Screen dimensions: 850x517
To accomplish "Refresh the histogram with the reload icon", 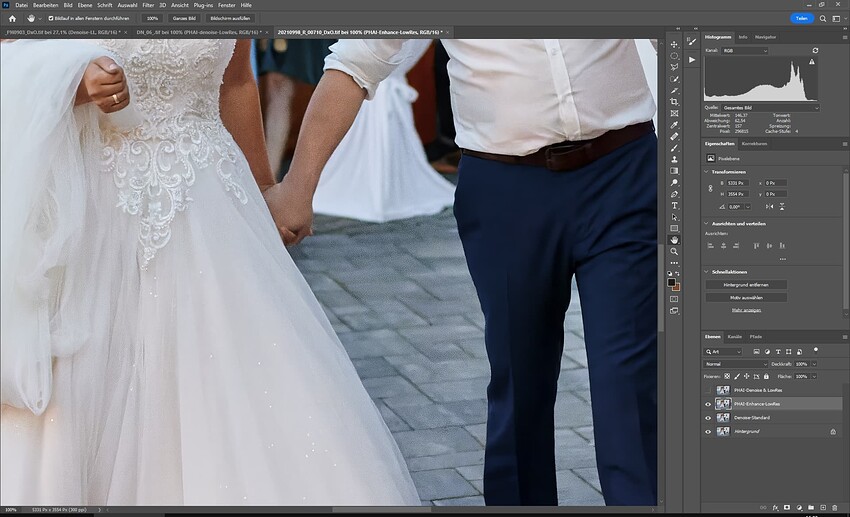I will click(x=817, y=49).
